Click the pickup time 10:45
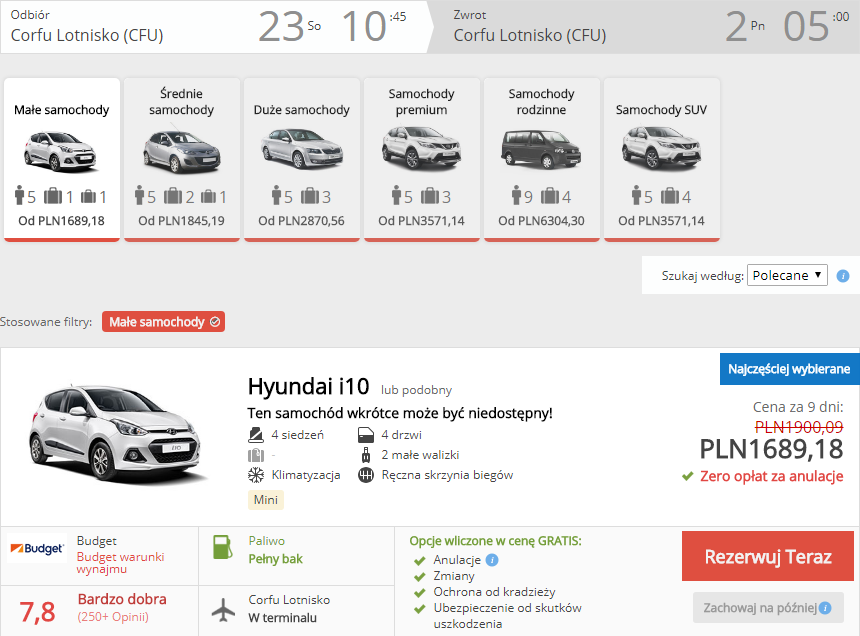Viewport: 860px width, 636px height. 374,26
